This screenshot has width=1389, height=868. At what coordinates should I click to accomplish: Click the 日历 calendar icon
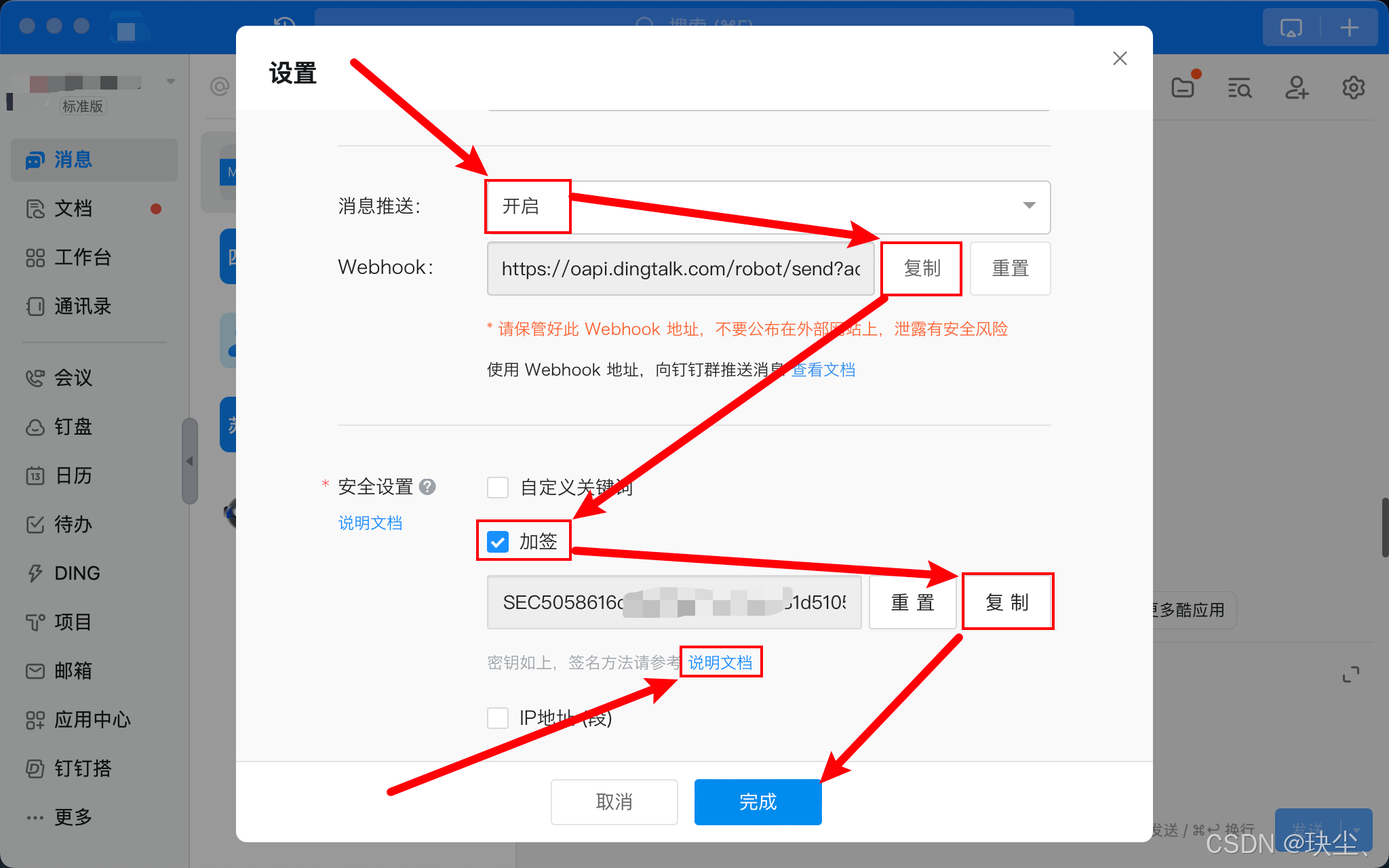35,475
